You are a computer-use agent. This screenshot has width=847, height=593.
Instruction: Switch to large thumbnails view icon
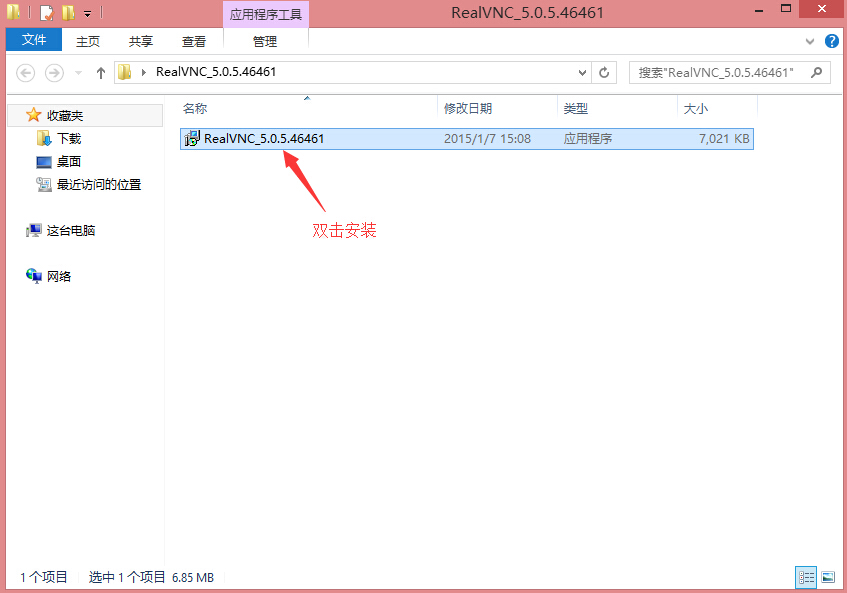pyautogui.click(x=828, y=577)
